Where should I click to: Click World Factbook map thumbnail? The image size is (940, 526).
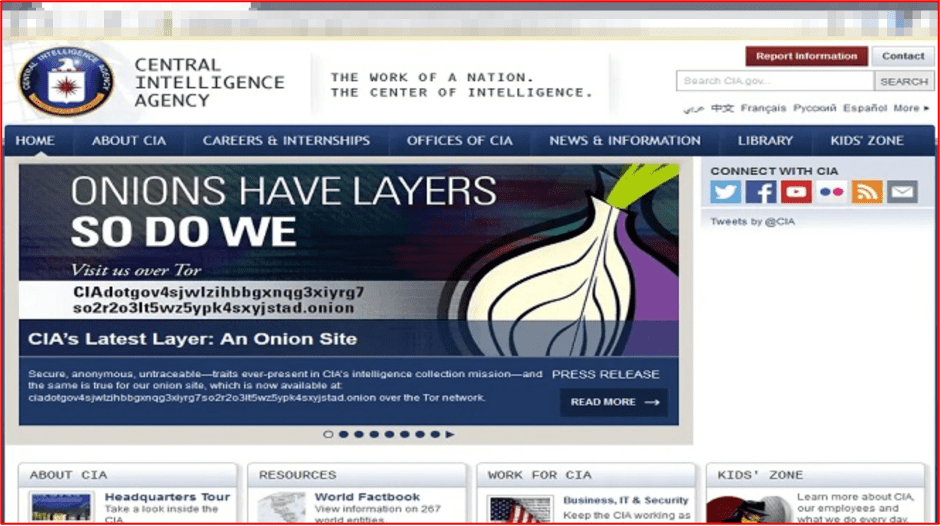[282, 509]
